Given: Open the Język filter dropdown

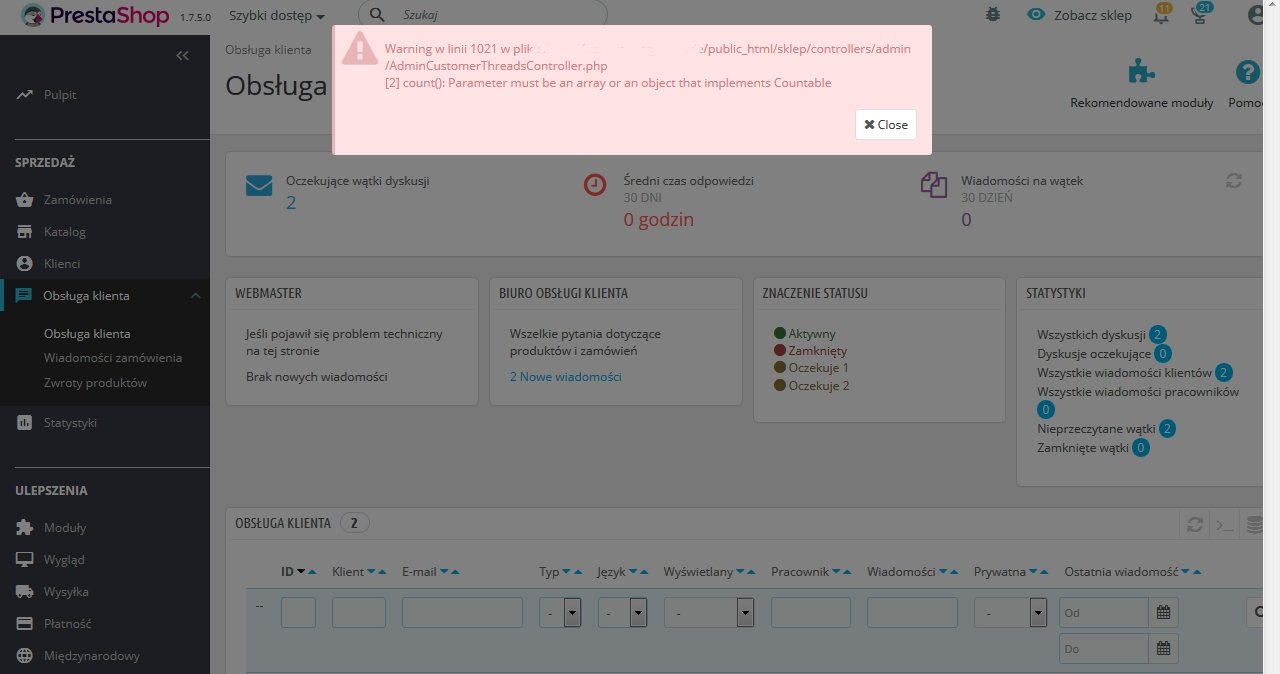Looking at the screenshot, I should point(622,612).
